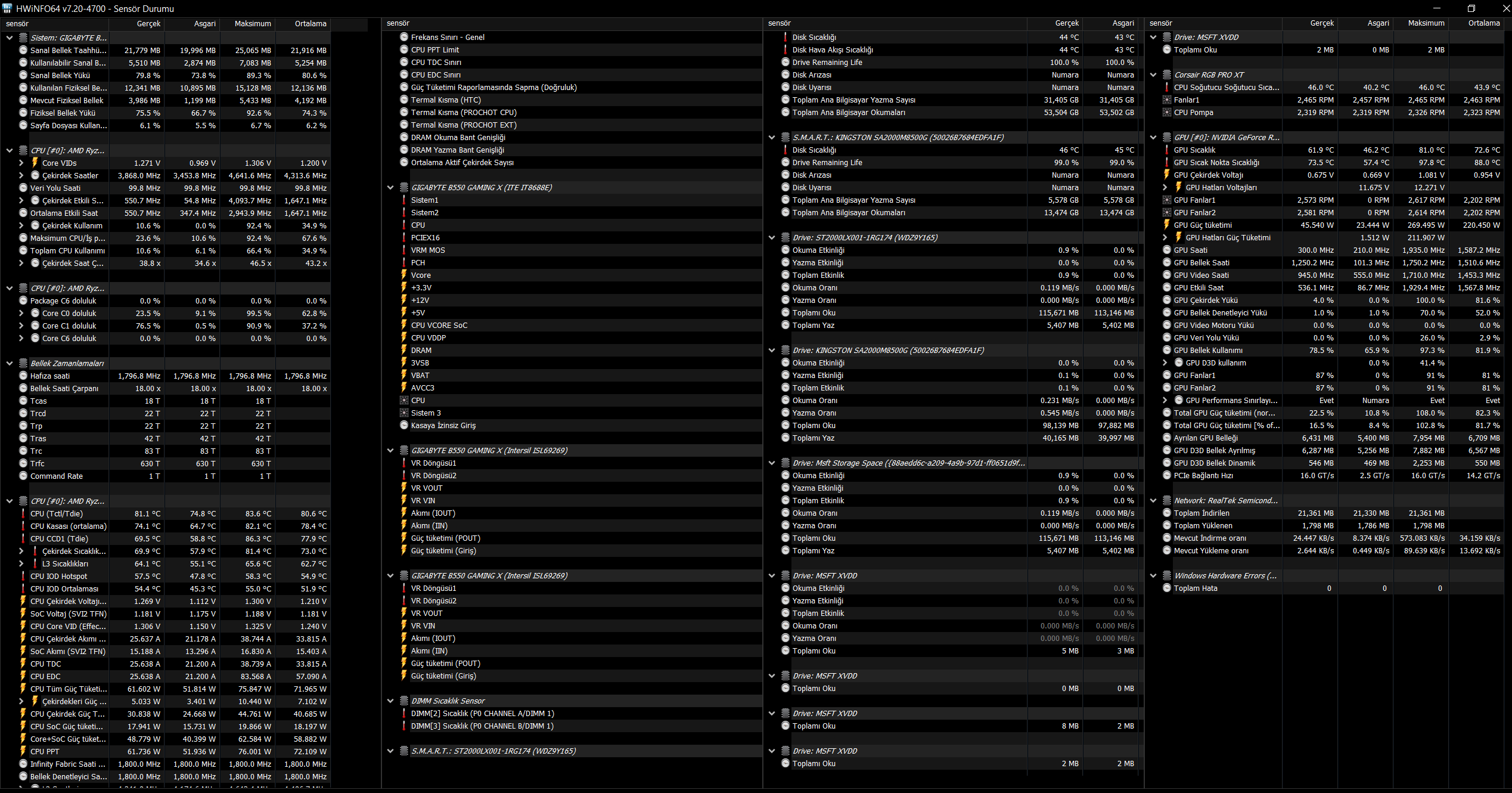
Task: Click the thermometer icon beside GPU Sıcaklık
Action: tap(1167, 150)
